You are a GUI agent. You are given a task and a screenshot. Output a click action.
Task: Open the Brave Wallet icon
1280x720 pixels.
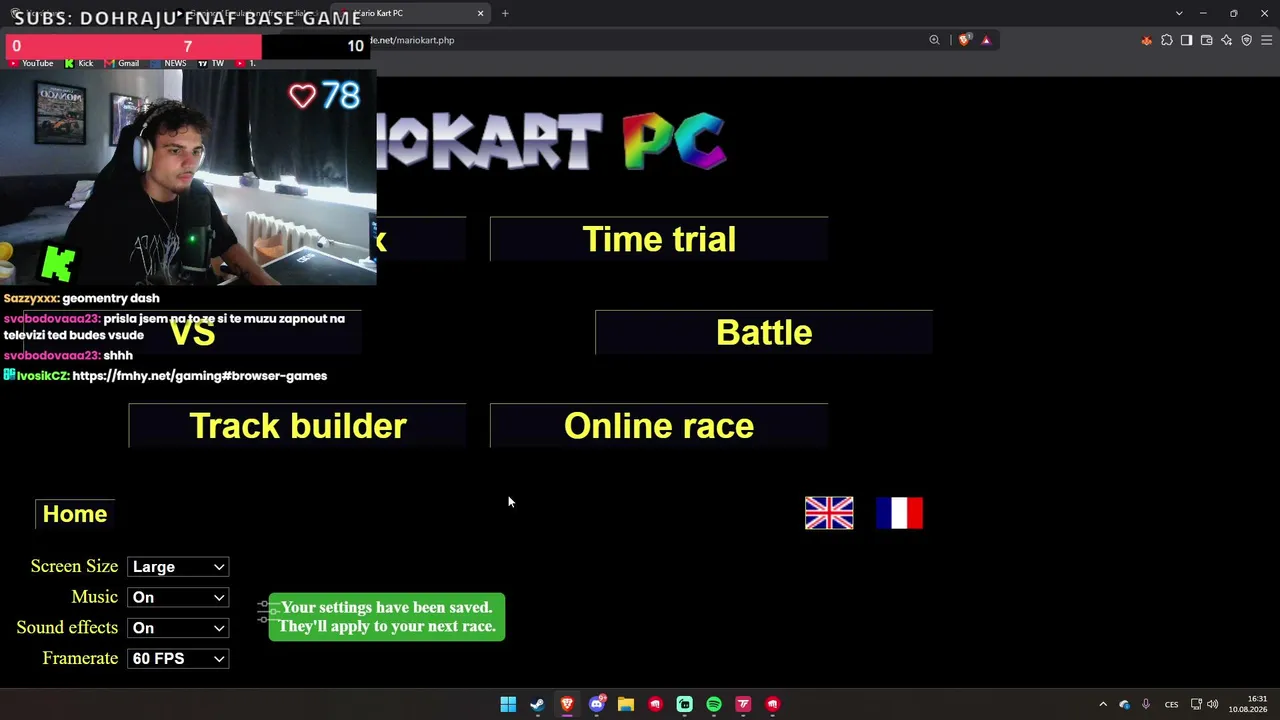[1206, 40]
